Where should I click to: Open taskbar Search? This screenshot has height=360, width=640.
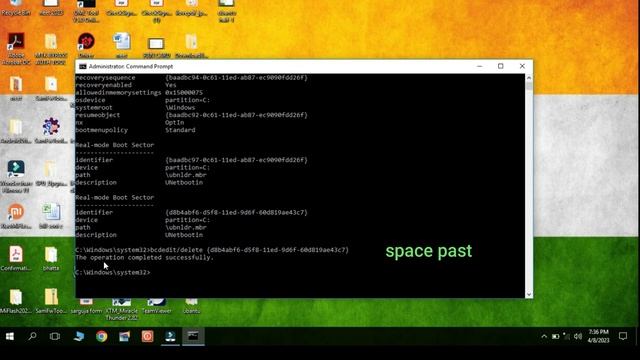[x=32, y=336]
